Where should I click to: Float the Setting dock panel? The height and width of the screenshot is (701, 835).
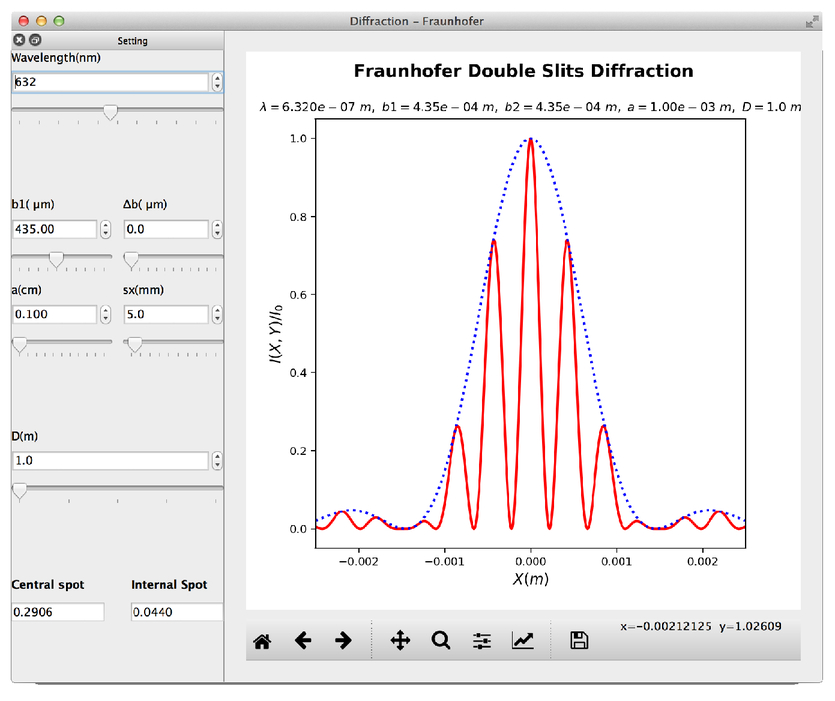coord(35,40)
